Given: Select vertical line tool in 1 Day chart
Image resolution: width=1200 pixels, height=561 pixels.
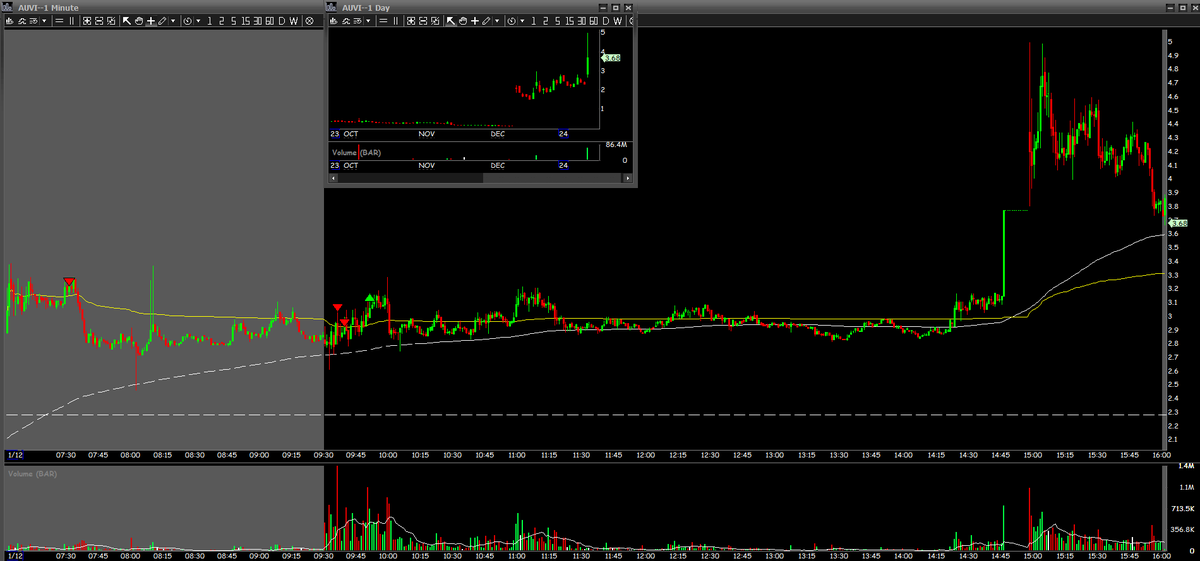Looking at the screenshot, I should click(395, 21).
